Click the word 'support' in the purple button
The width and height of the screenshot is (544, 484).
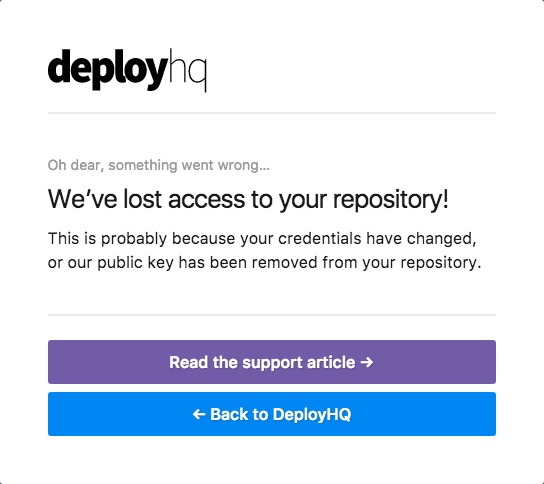[x=272, y=363]
